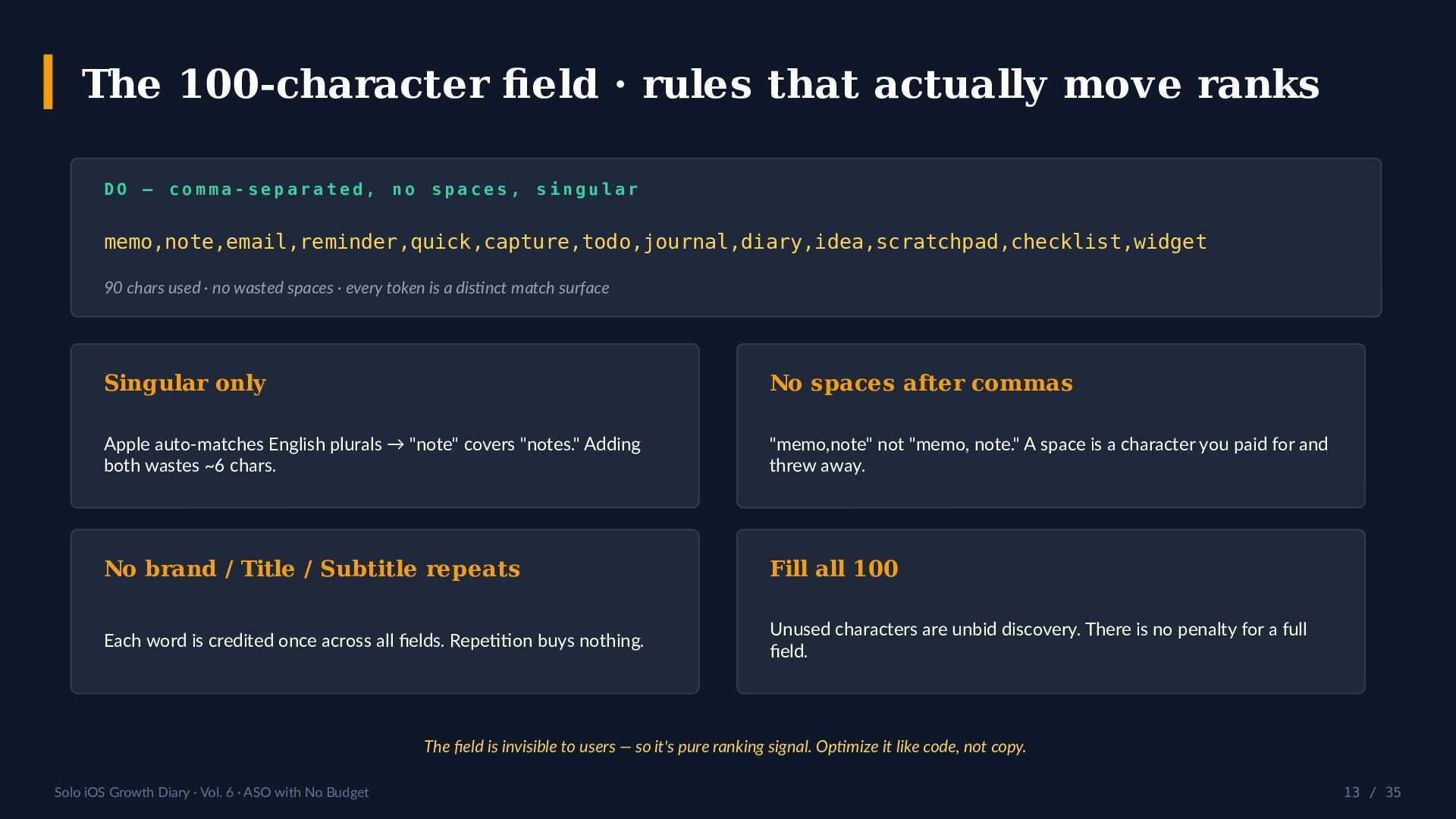Image resolution: width=1456 pixels, height=819 pixels.
Task: Click the slide title about the 100-character field
Action: [701, 83]
